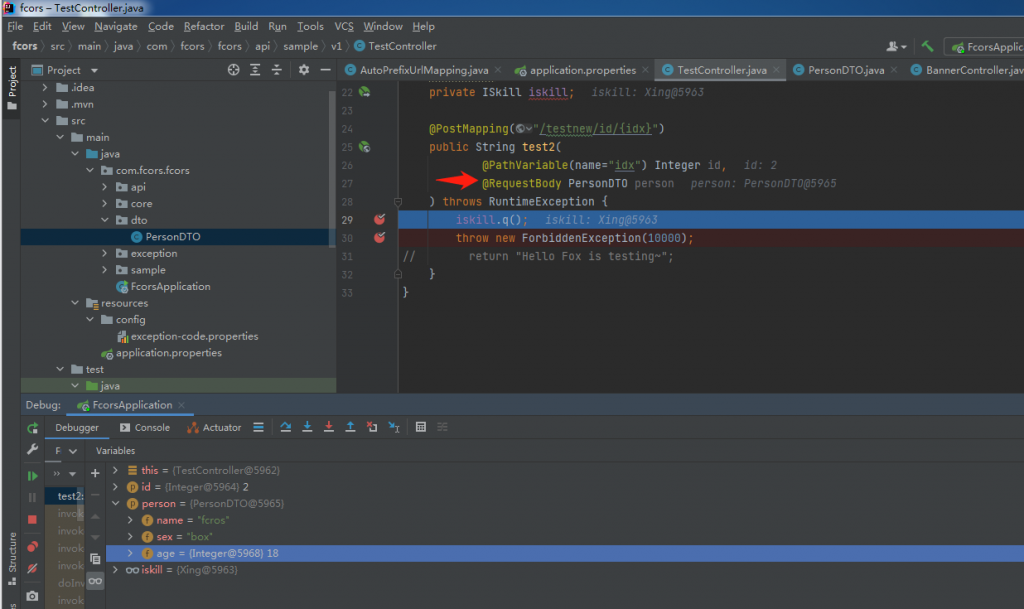Build project with hammer icon
Image resolution: width=1024 pixels, height=609 pixels.
click(x=927, y=46)
